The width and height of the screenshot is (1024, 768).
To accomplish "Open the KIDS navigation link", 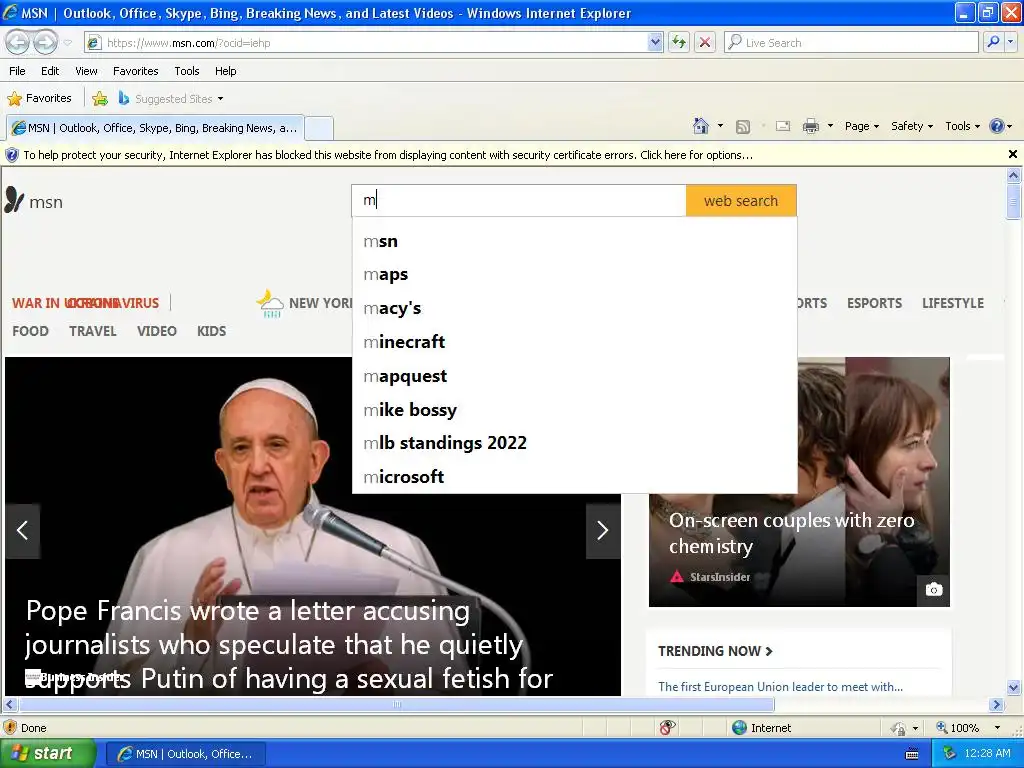I will pyautogui.click(x=212, y=331).
